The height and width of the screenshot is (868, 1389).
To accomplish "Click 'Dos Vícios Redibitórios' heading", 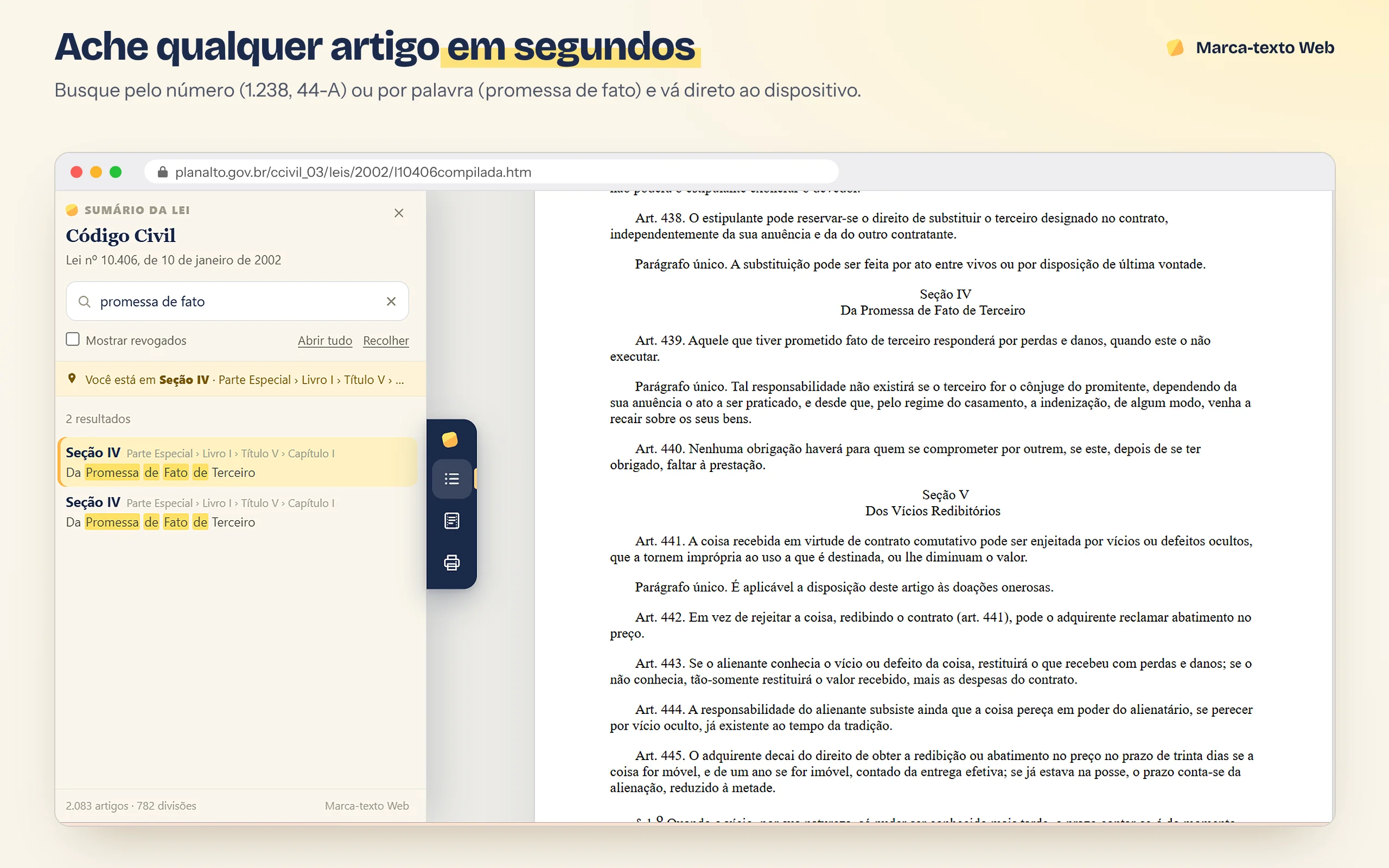I will pyautogui.click(x=933, y=511).
